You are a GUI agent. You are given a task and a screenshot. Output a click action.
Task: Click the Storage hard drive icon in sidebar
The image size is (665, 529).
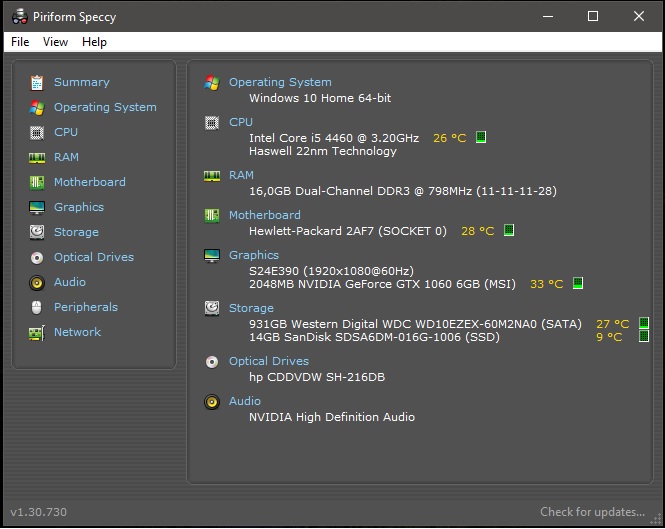point(37,232)
